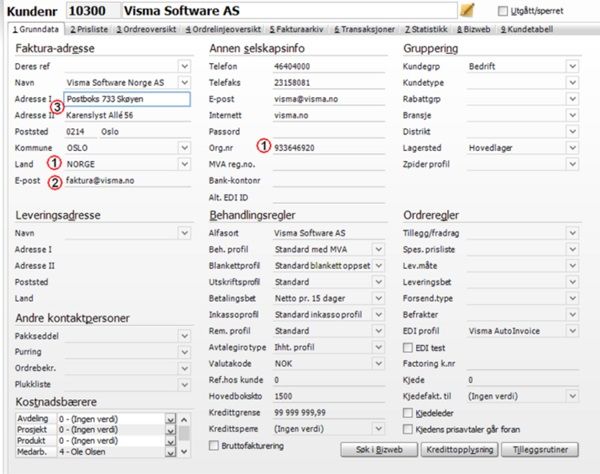Click the Poststed code 0214 field
The height and width of the screenshot is (474, 600).
click(81, 132)
